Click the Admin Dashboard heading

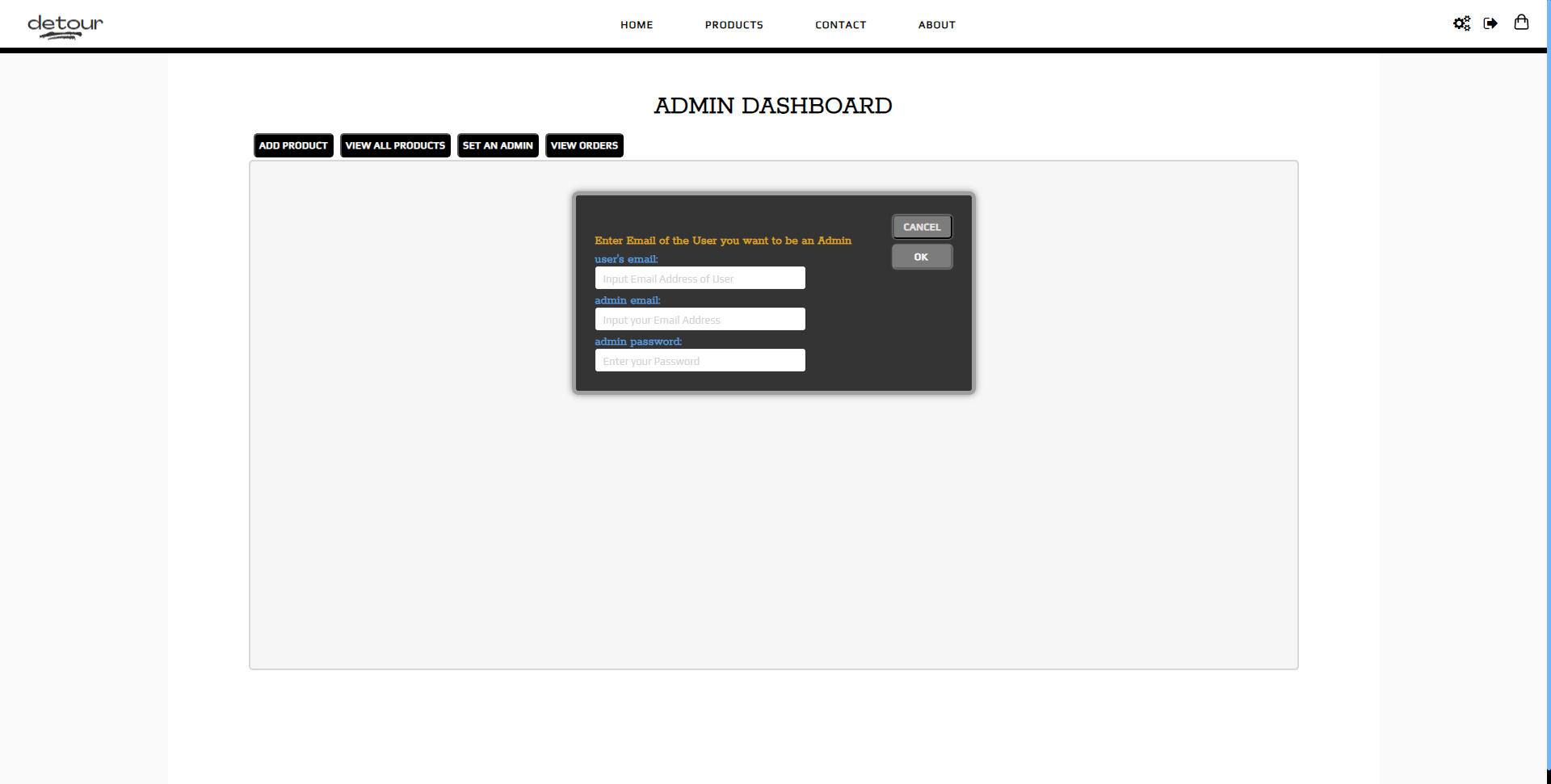[773, 106]
